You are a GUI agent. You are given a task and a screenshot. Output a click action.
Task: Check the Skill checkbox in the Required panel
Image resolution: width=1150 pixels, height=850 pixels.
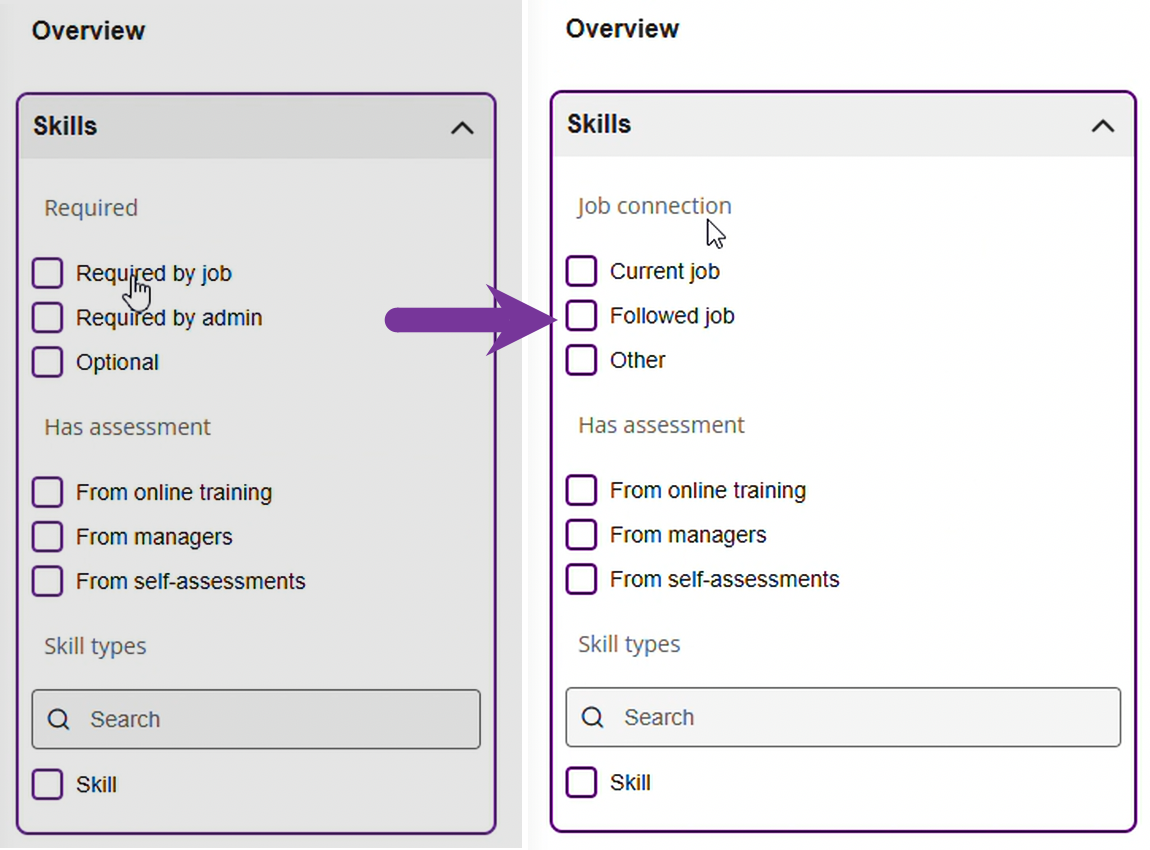(47, 785)
